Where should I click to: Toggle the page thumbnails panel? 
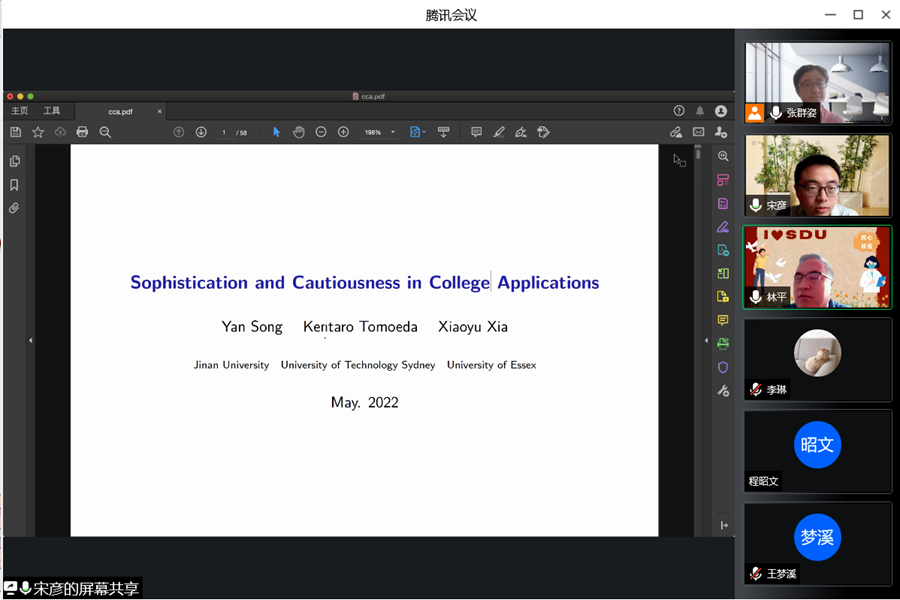(14, 161)
